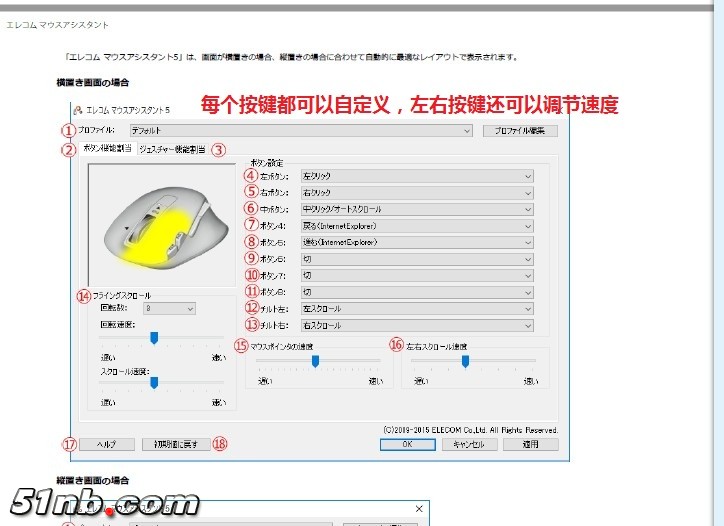724x526 pixels.
Task: Click the 初期値に戻す reset button
Action: tap(176, 444)
